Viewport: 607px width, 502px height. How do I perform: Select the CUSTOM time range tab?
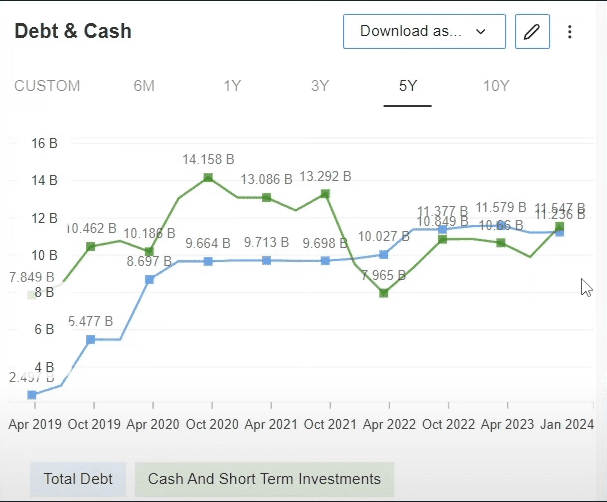pos(47,86)
